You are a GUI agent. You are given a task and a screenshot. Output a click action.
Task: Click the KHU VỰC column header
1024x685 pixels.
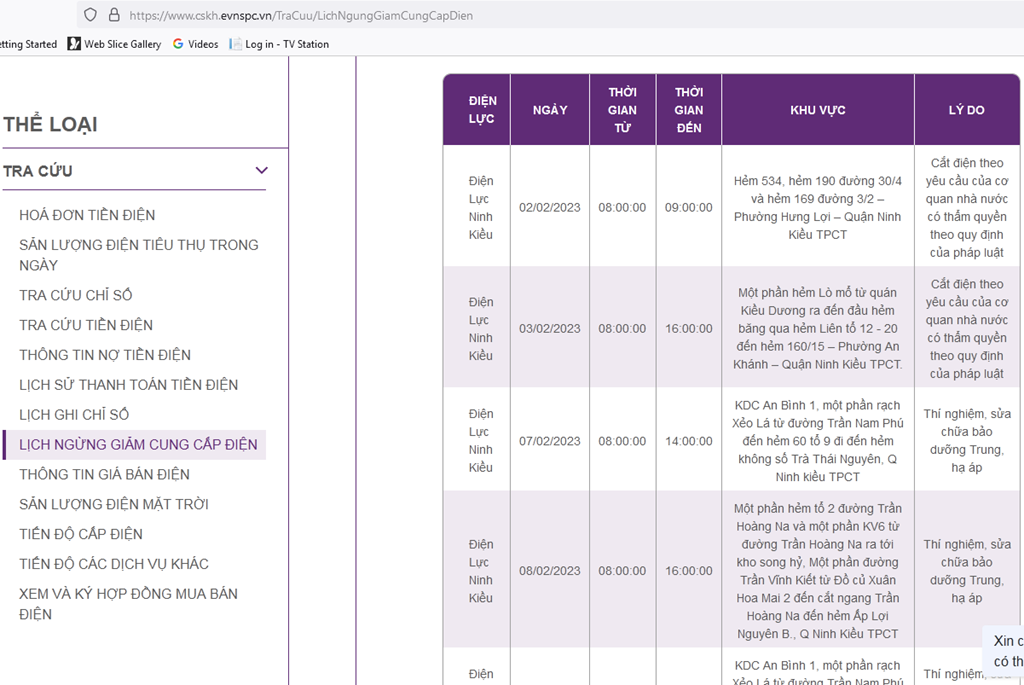point(818,110)
